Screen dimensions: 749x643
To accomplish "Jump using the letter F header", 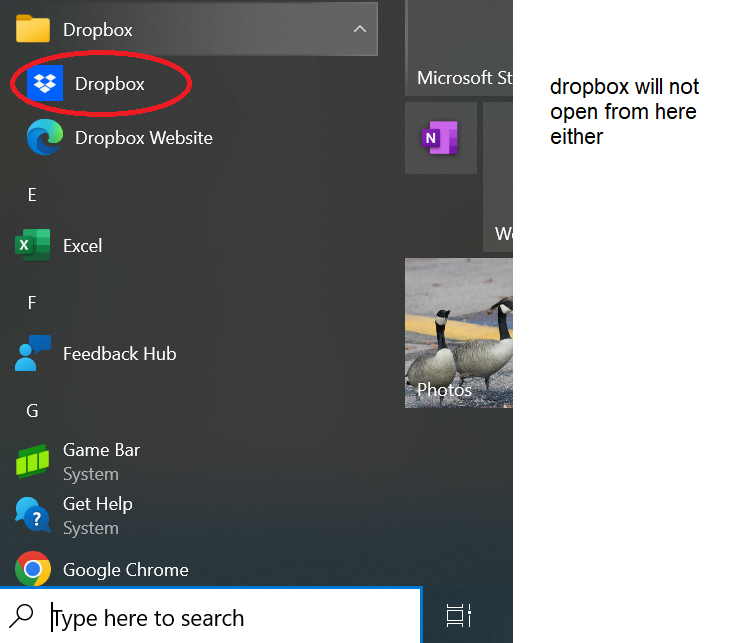I will [x=32, y=303].
